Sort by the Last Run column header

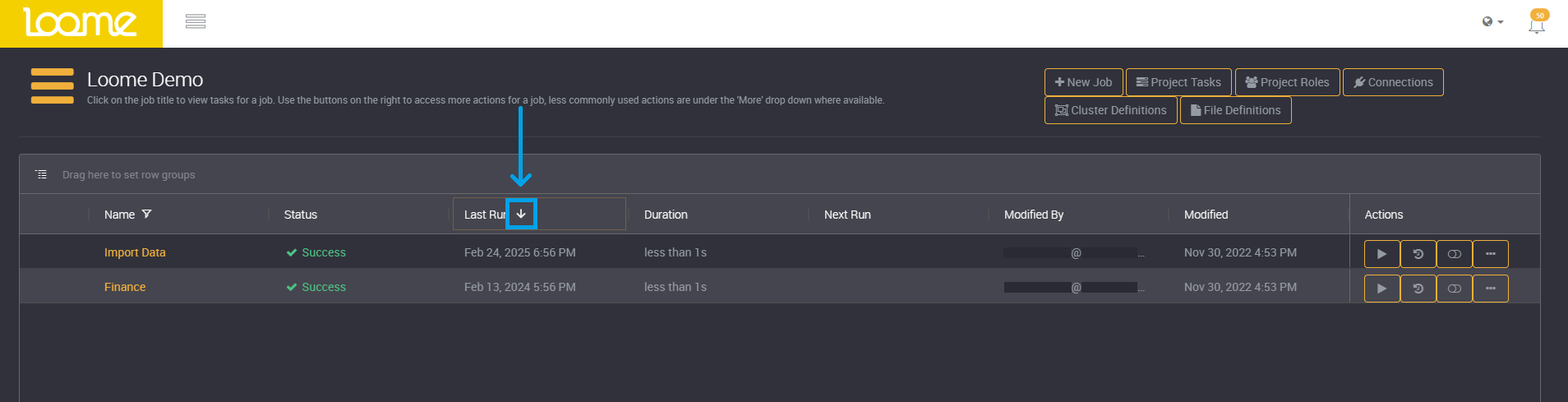(x=484, y=215)
